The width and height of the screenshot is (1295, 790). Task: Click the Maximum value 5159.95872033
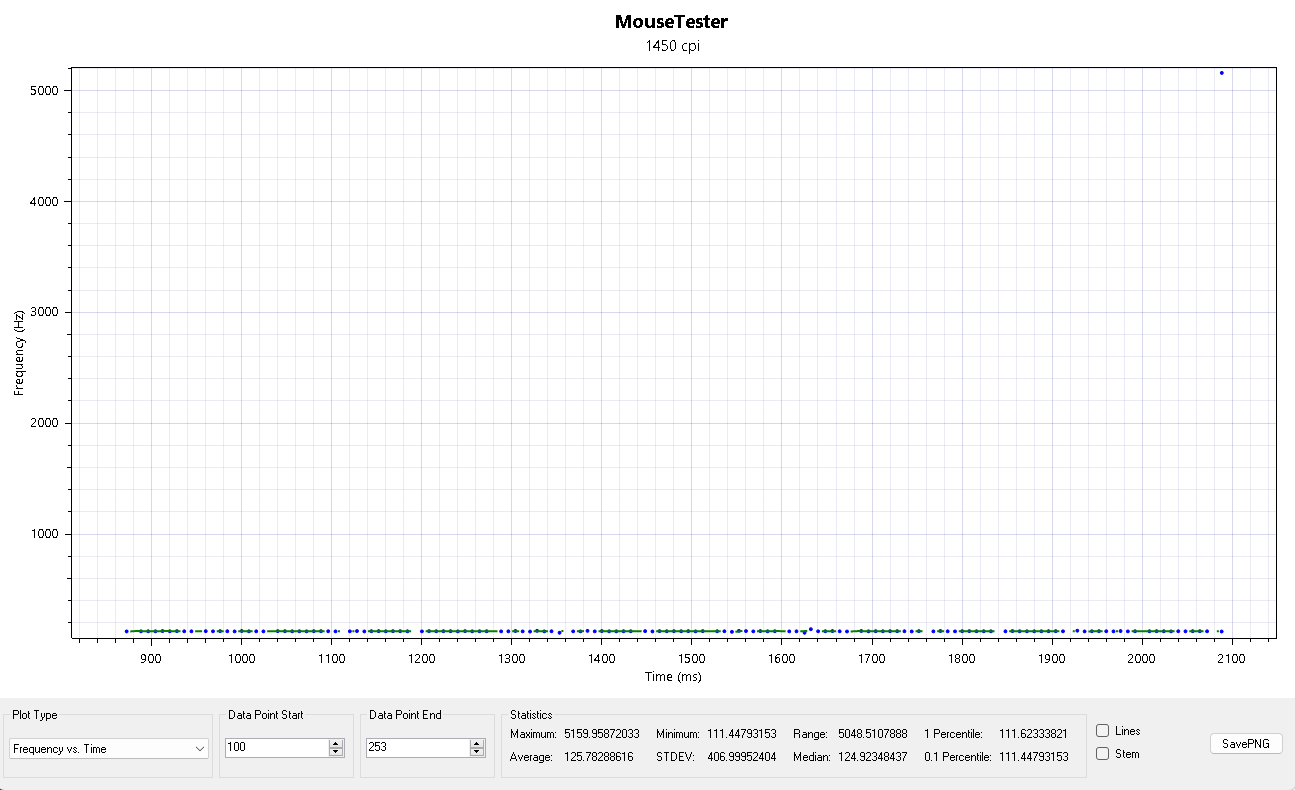[602, 734]
